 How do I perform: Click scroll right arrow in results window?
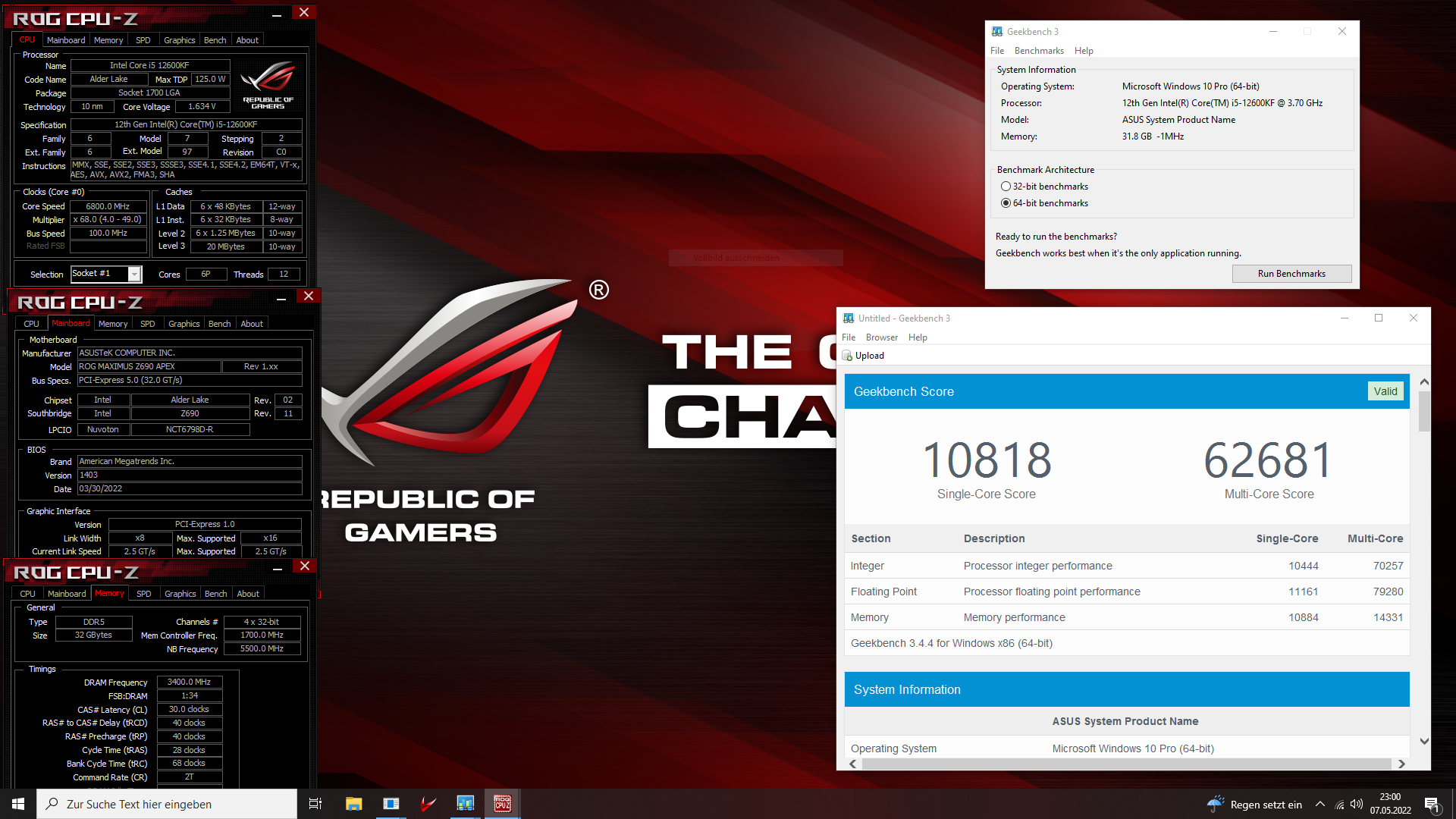[x=1401, y=764]
